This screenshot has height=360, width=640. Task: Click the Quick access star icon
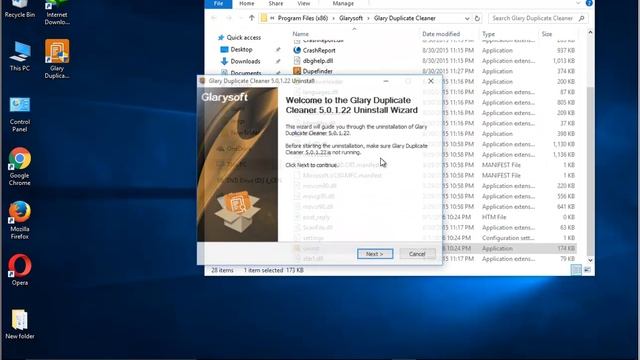point(221,37)
